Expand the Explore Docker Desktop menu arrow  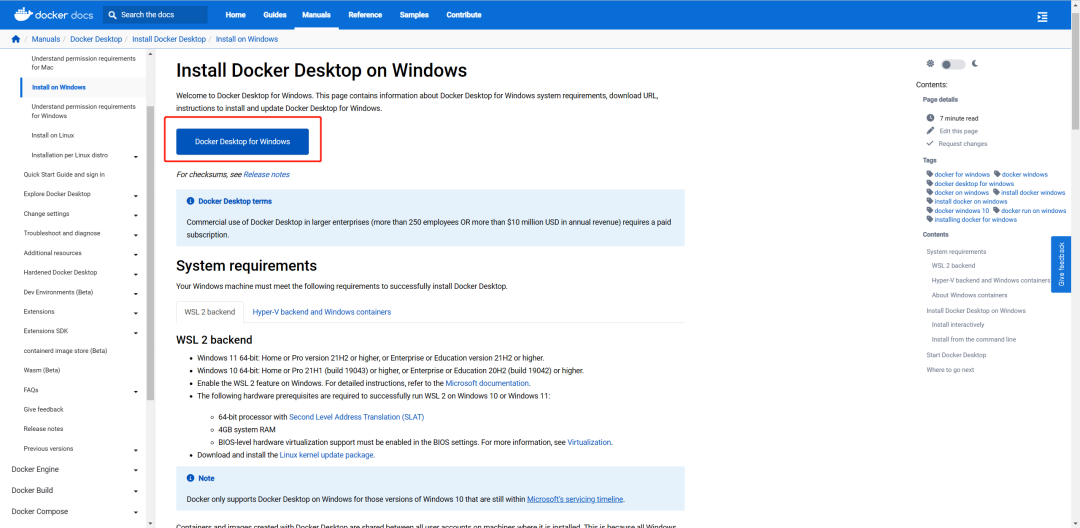pyautogui.click(x=136, y=196)
